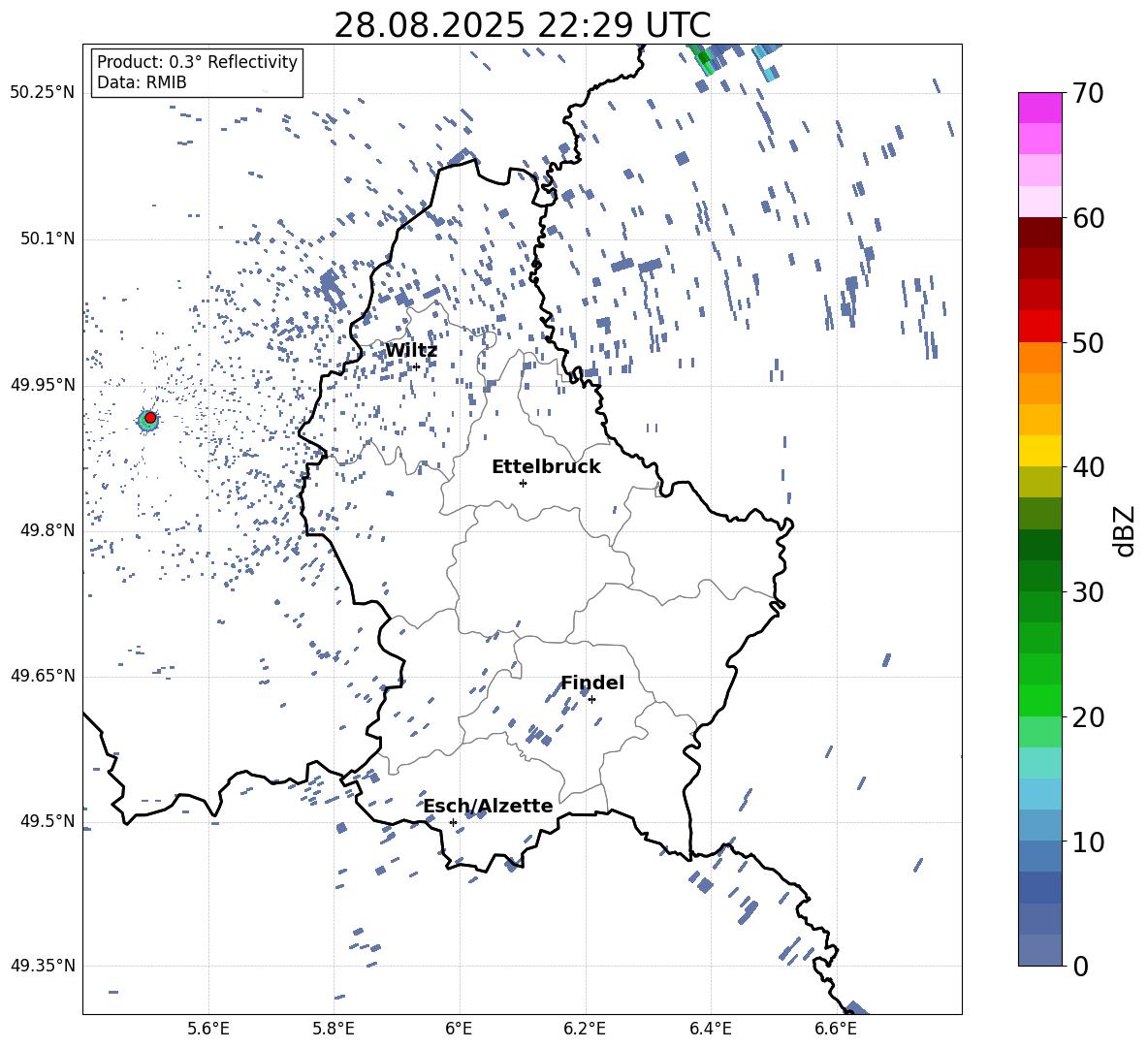Click the Esch/Alzette station cross marker
This screenshot has height=1048, width=1148.
click(453, 822)
